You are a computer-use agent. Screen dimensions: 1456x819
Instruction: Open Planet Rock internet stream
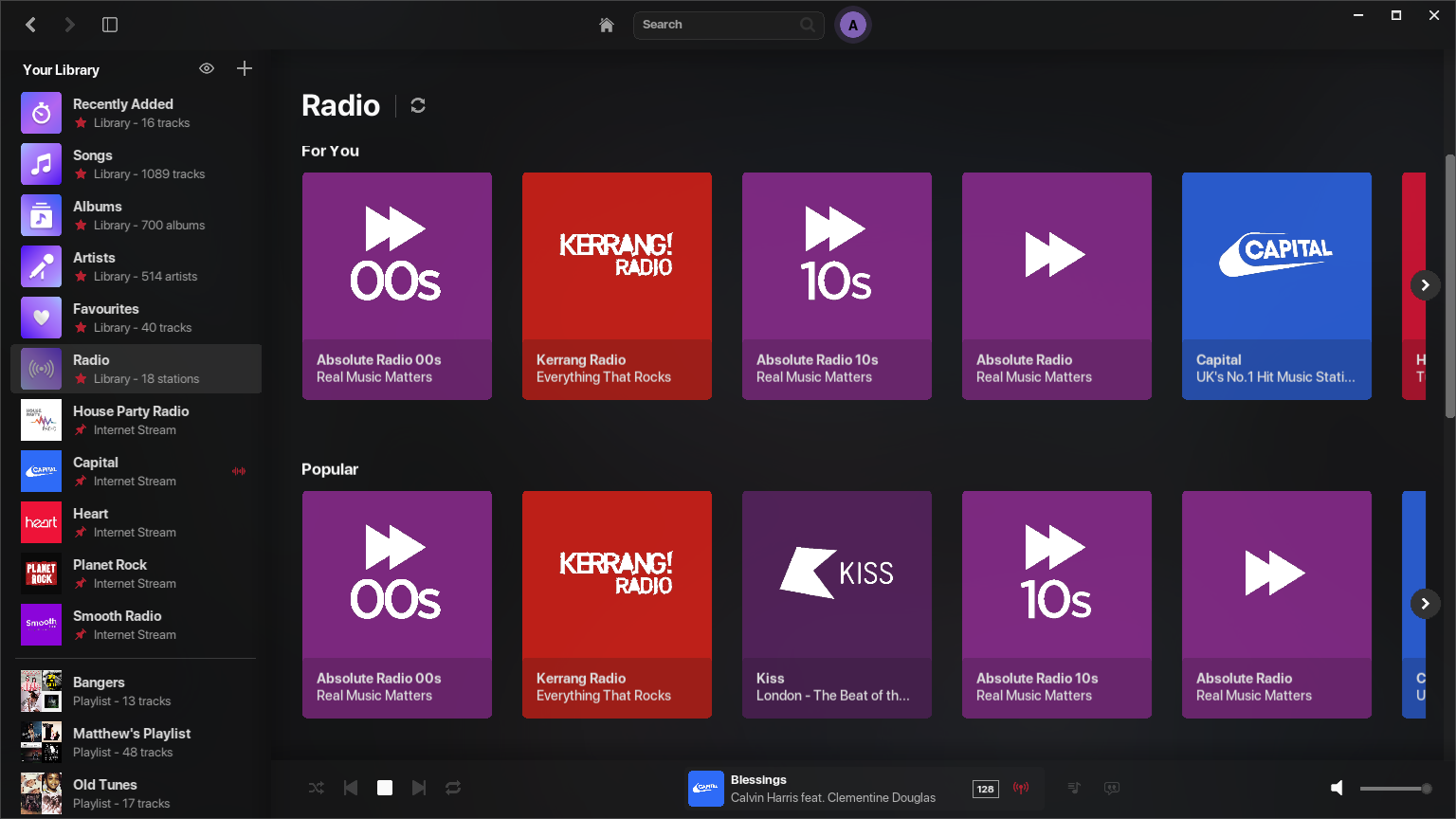pos(136,573)
